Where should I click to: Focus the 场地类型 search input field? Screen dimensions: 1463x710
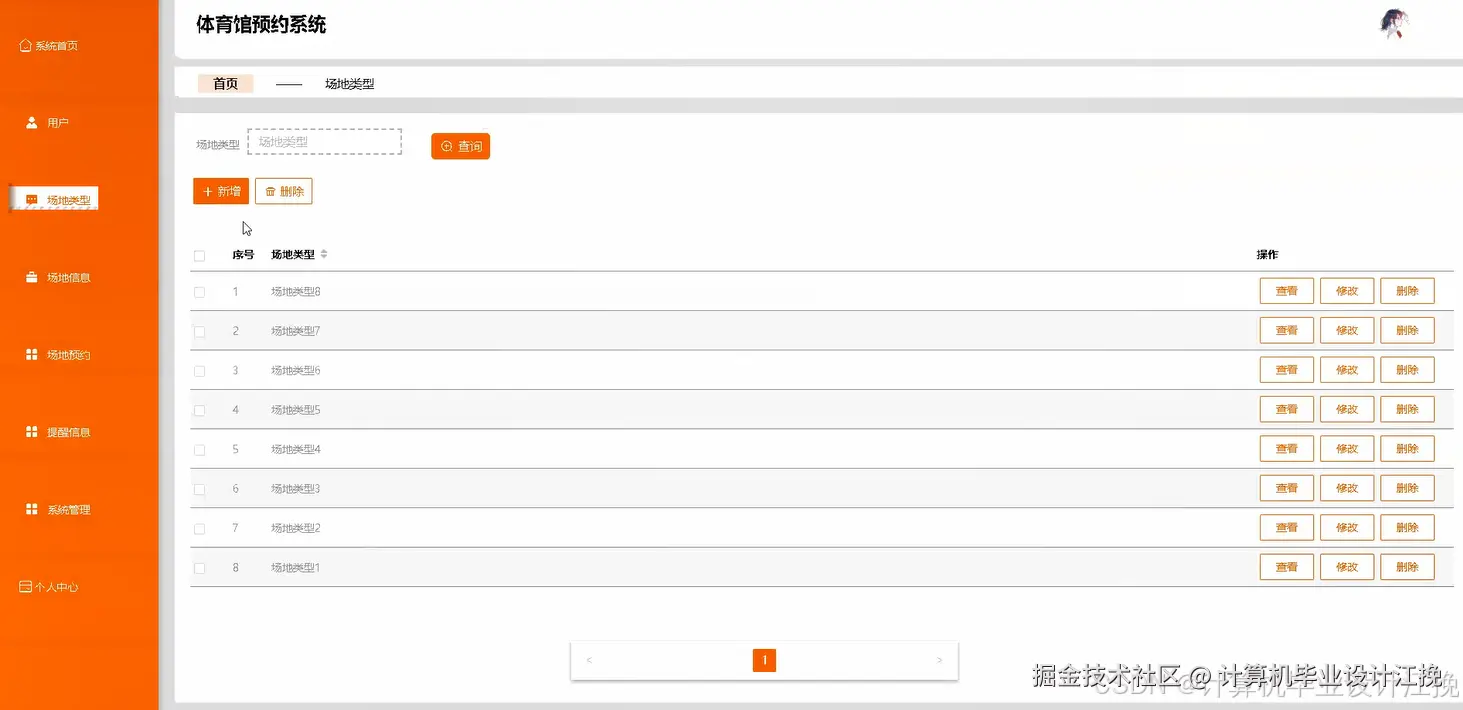324,142
